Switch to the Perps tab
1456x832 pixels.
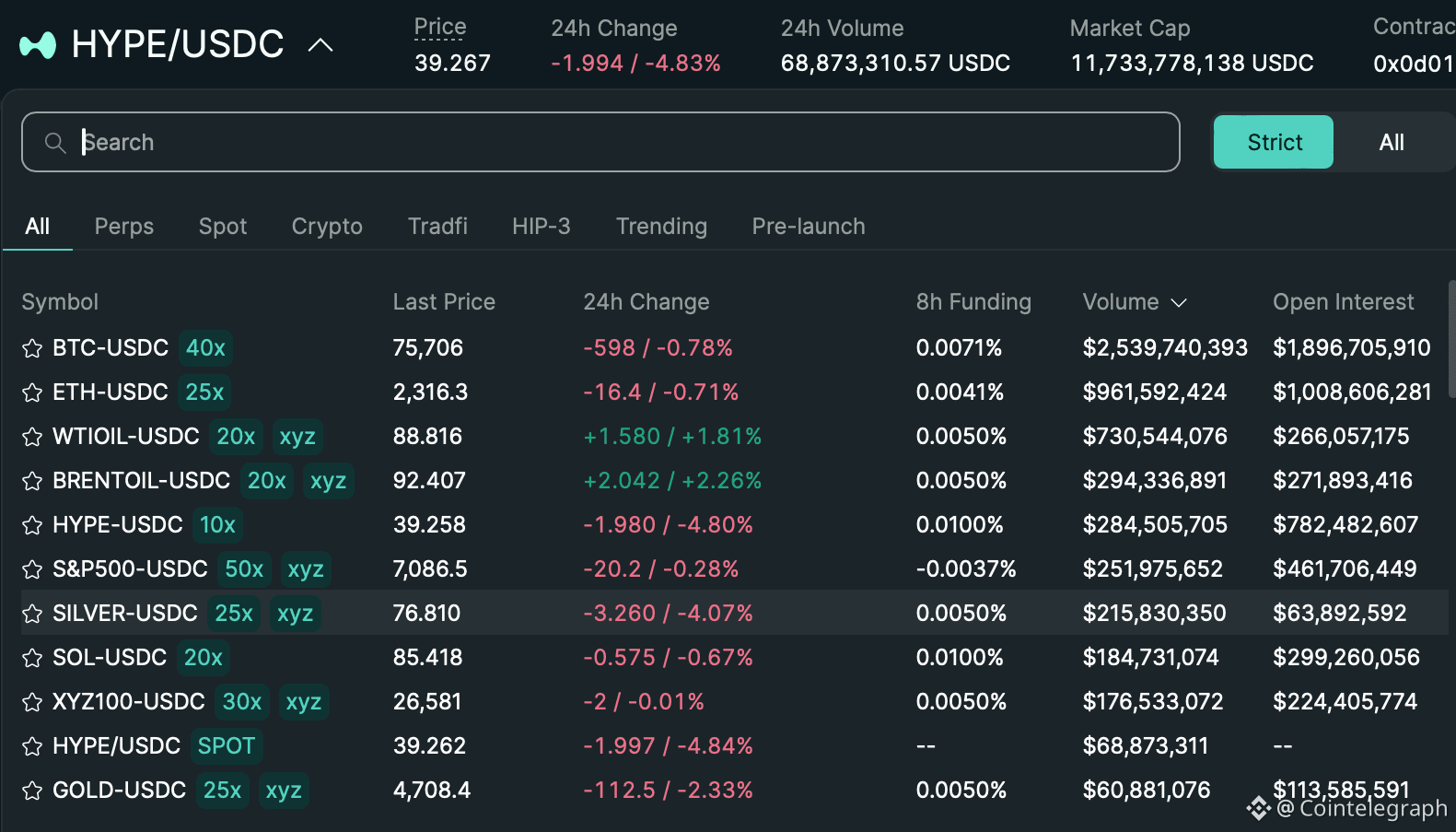tap(124, 227)
